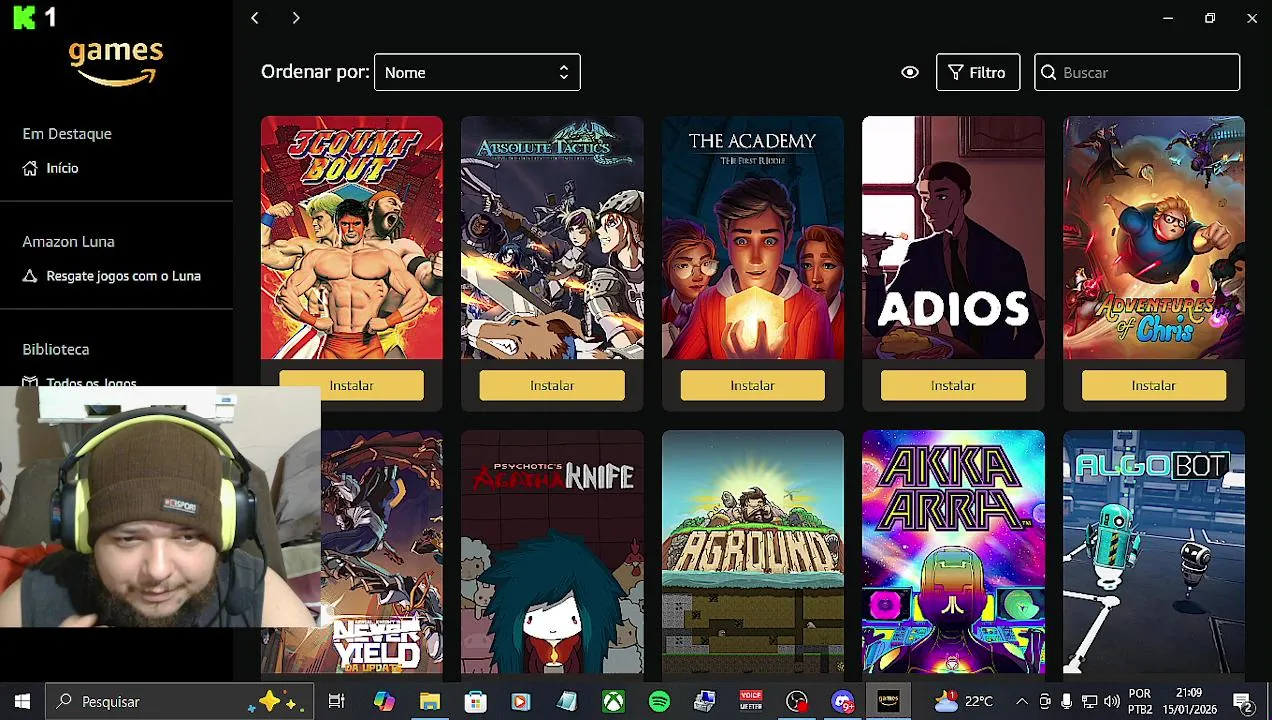1272x720 pixels.
Task: Open Discord from the taskbar
Action: point(843,701)
